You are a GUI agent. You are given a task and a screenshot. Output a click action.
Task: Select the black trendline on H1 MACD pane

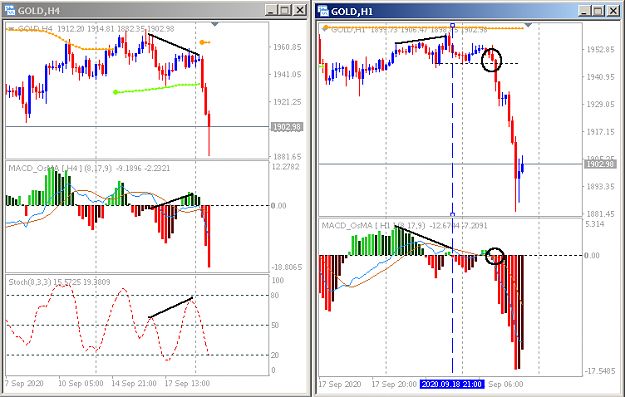[x=425, y=238]
